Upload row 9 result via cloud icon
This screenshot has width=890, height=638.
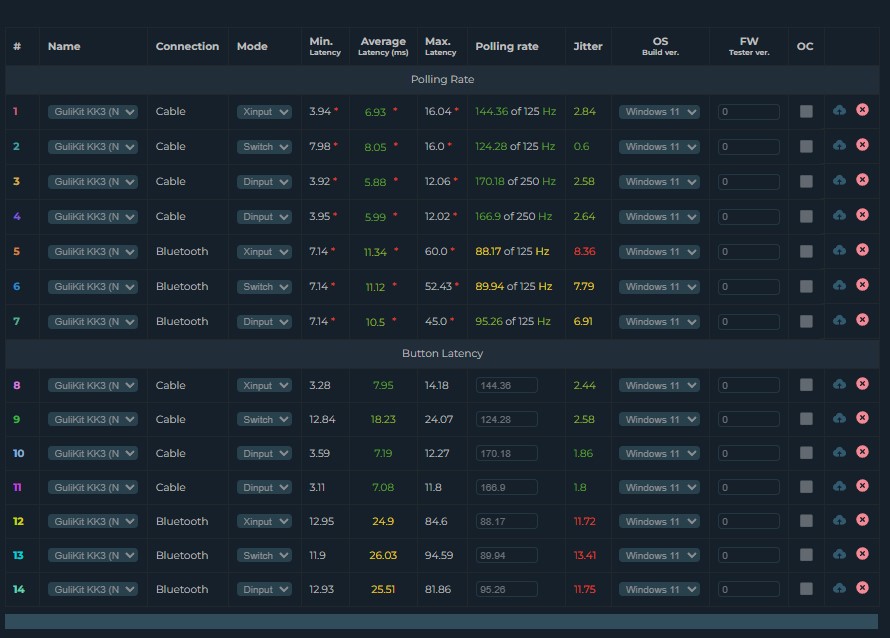pos(839,418)
